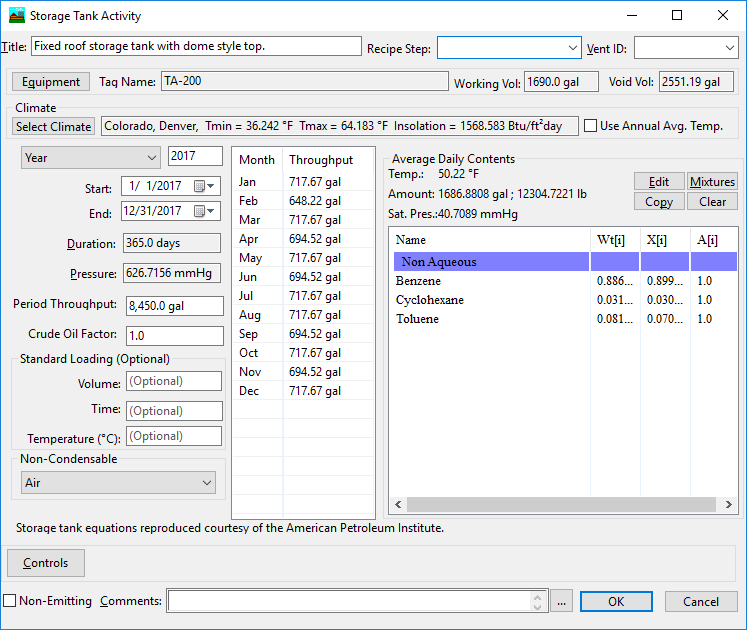747x630 pixels.
Task: Select the Dec throughput cell
Action: coord(328,391)
